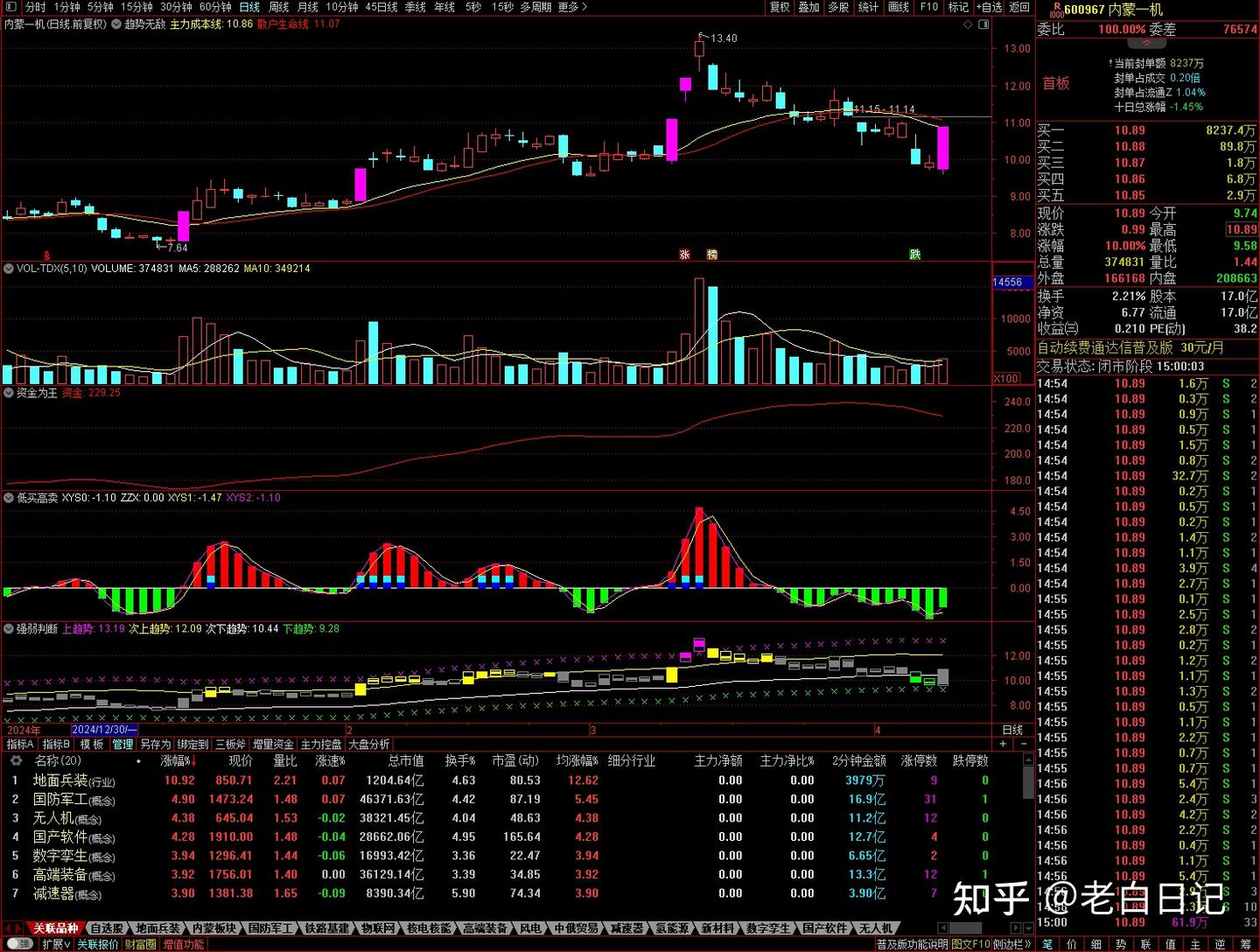The width and height of the screenshot is (1260, 952).
Task: Sort list by 涨停数 column
Action: pyautogui.click(x=920, y=761)
